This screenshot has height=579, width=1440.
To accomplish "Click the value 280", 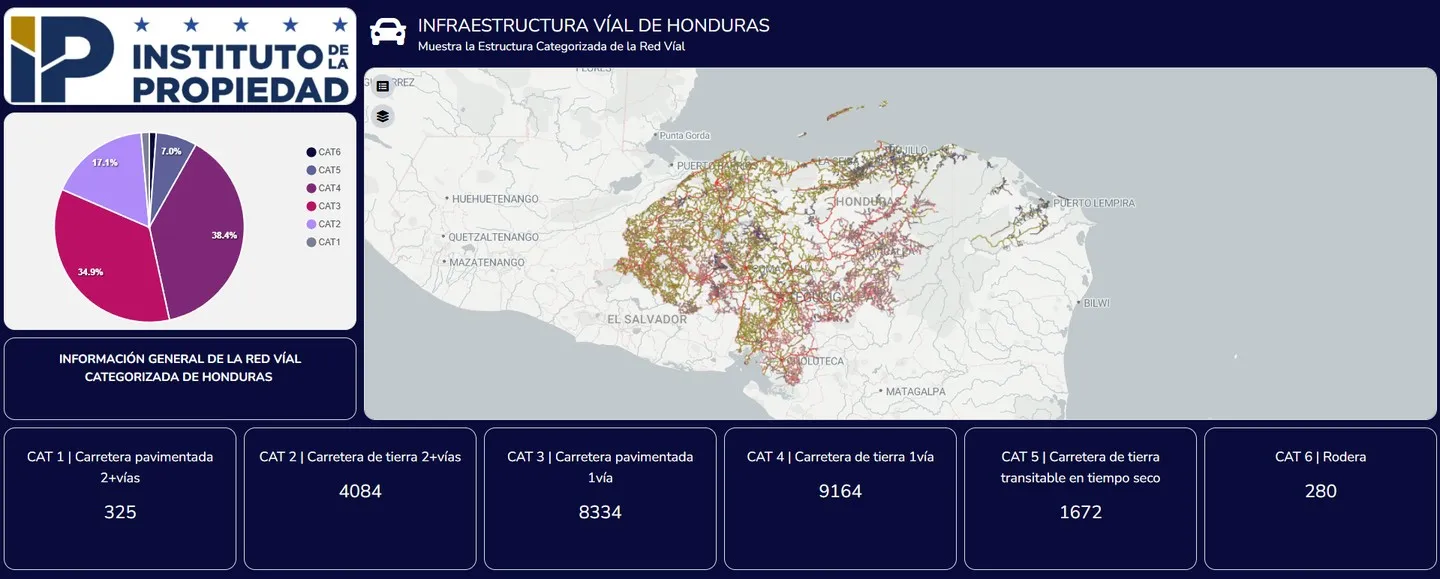I will click(x=1320, y=491).
